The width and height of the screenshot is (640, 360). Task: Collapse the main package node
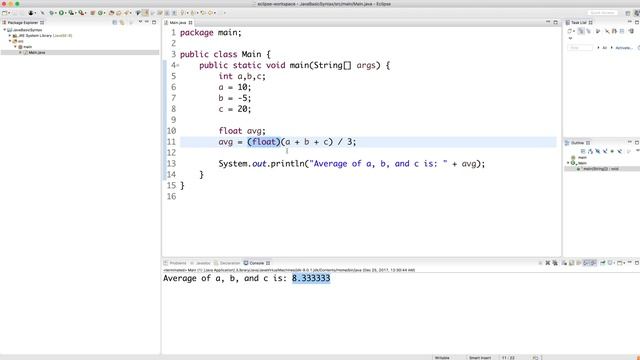16,47
